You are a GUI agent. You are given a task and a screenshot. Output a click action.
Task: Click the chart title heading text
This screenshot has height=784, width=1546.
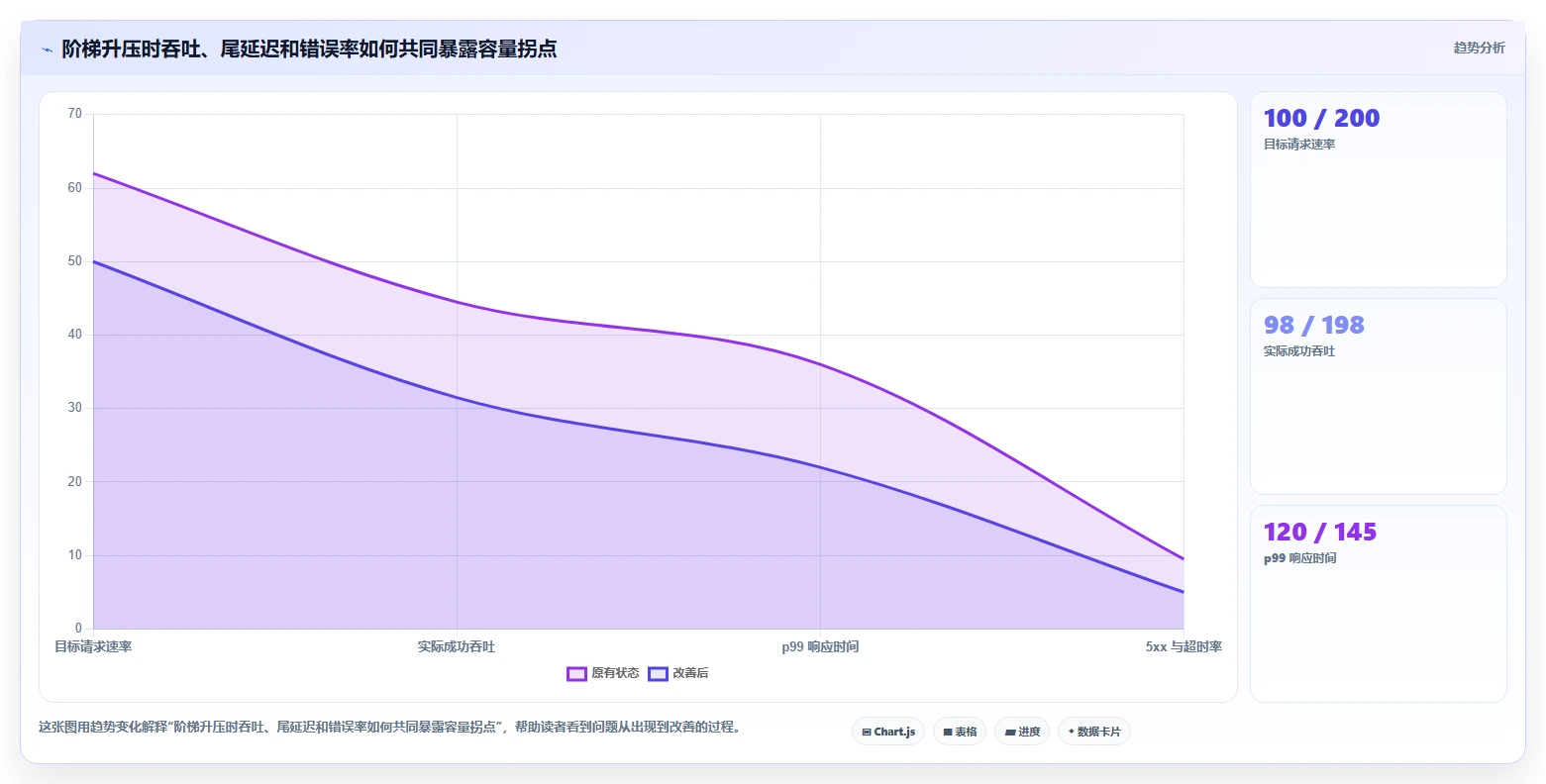tap(309, 49)
